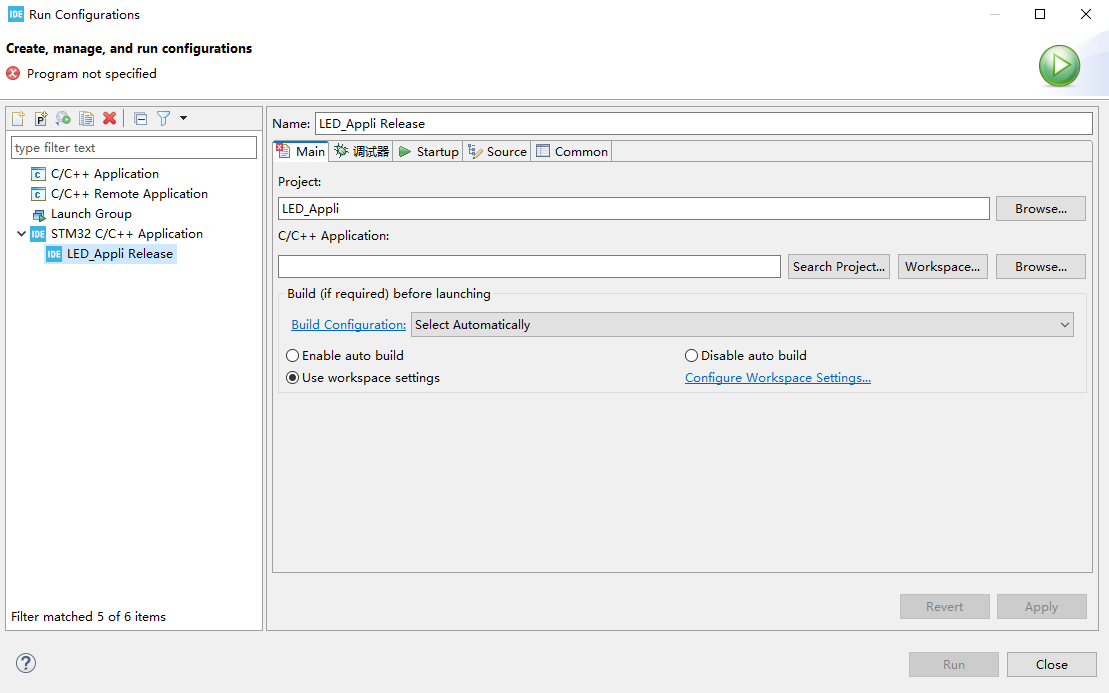The image size is (1109, 693).
Task: Click the C/C++ Application type icon
Action: pyautogui.click(x=38, y=174)
